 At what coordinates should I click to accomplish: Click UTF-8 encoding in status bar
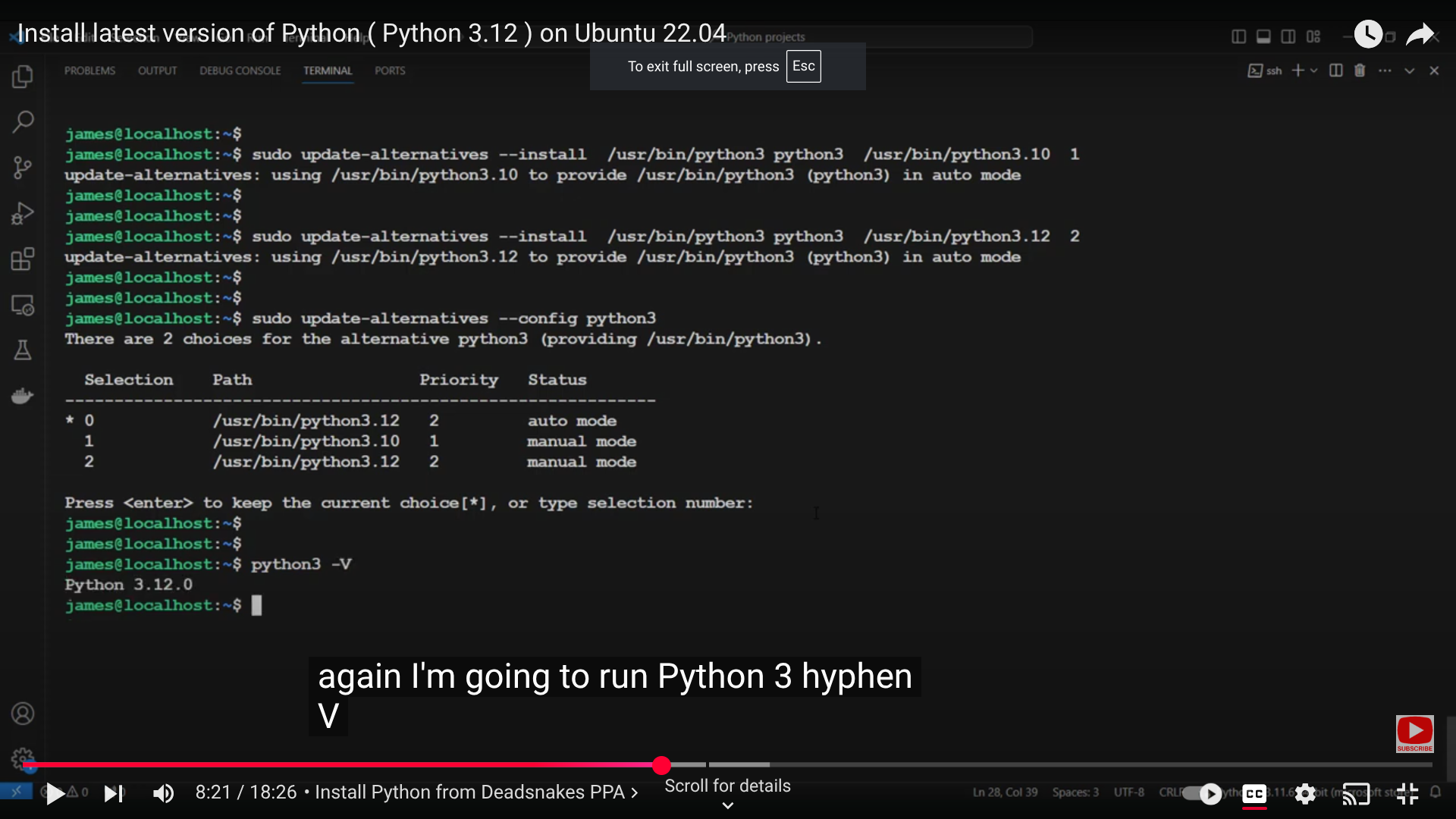(1128, 792)
